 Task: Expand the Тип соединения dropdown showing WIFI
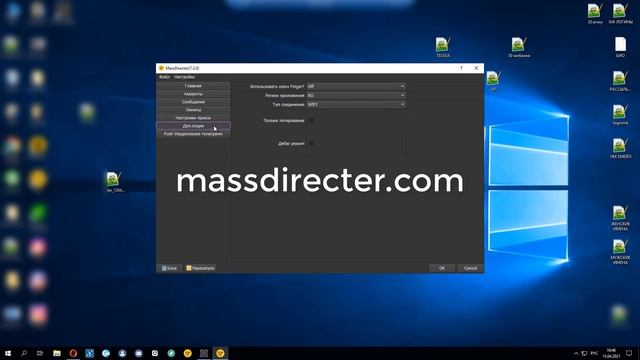click(x=356, y=104)
